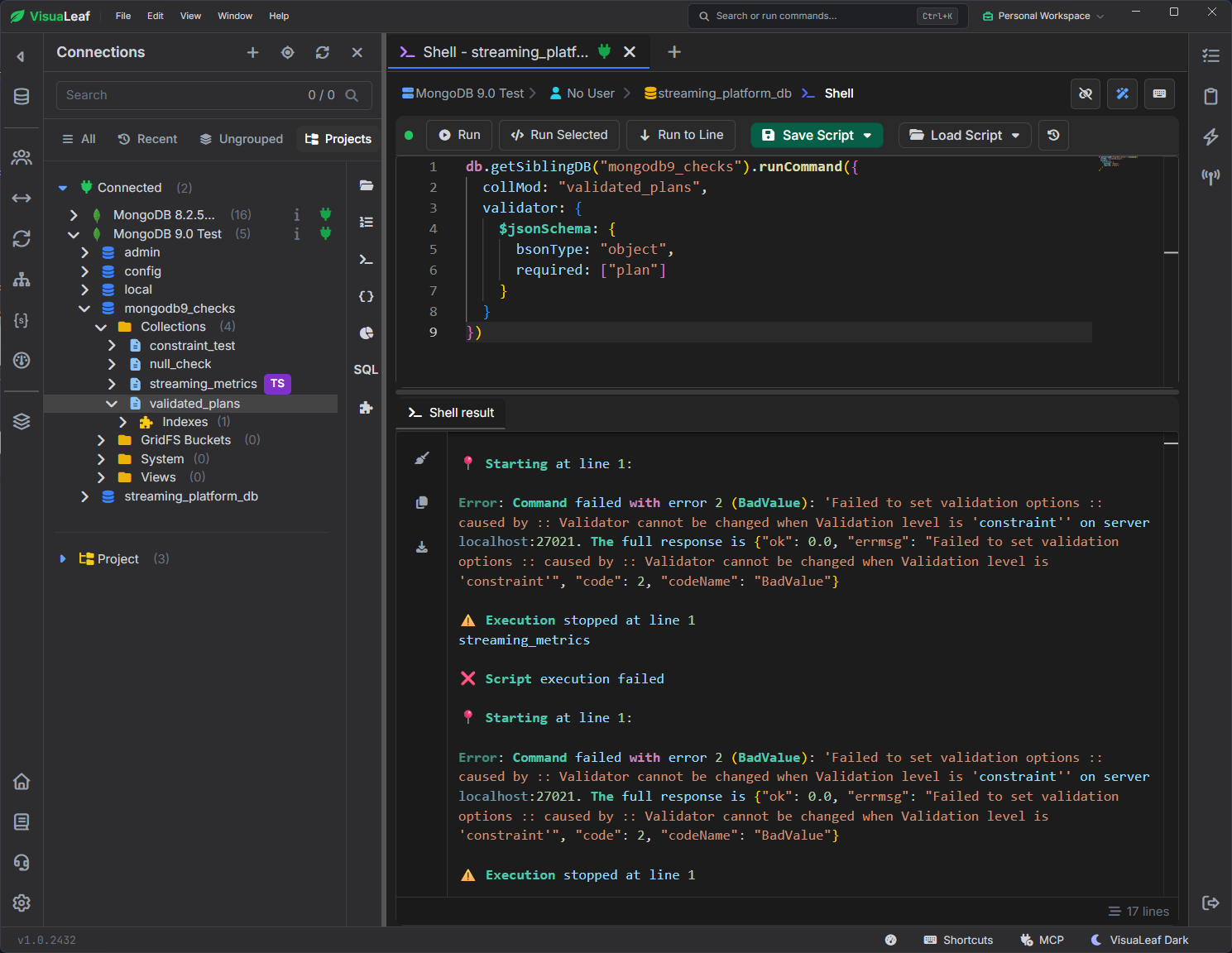Clear shell results with broom icon
The image size is (1232, 953).
422,458
